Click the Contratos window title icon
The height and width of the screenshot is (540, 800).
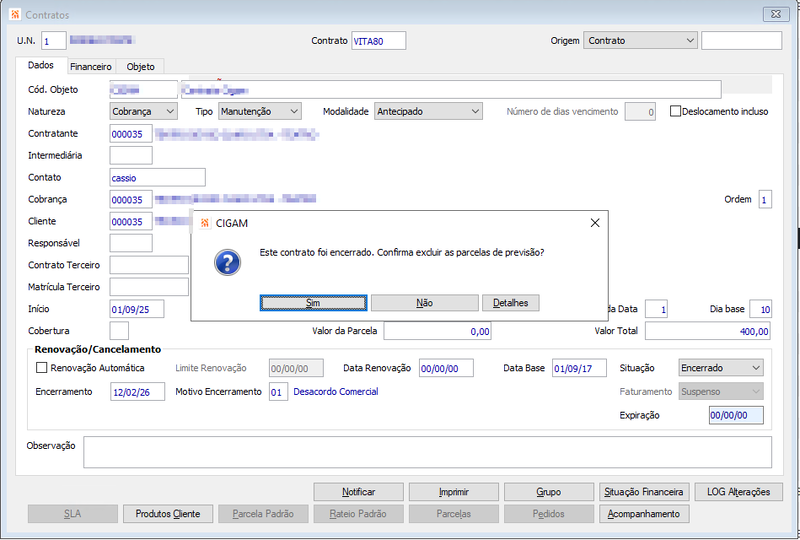[x=15, y=14]
